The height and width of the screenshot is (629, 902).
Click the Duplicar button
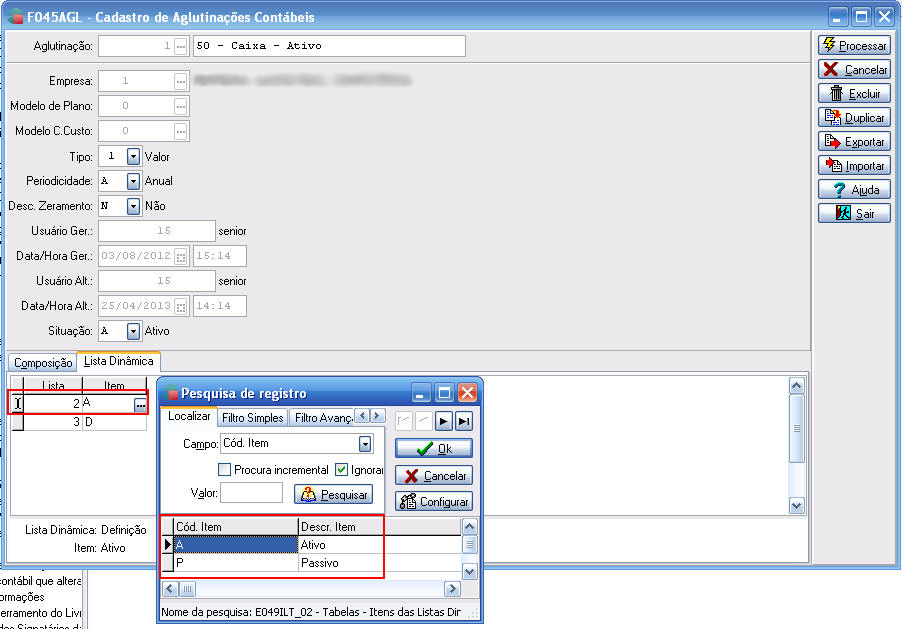click(854, 117)
